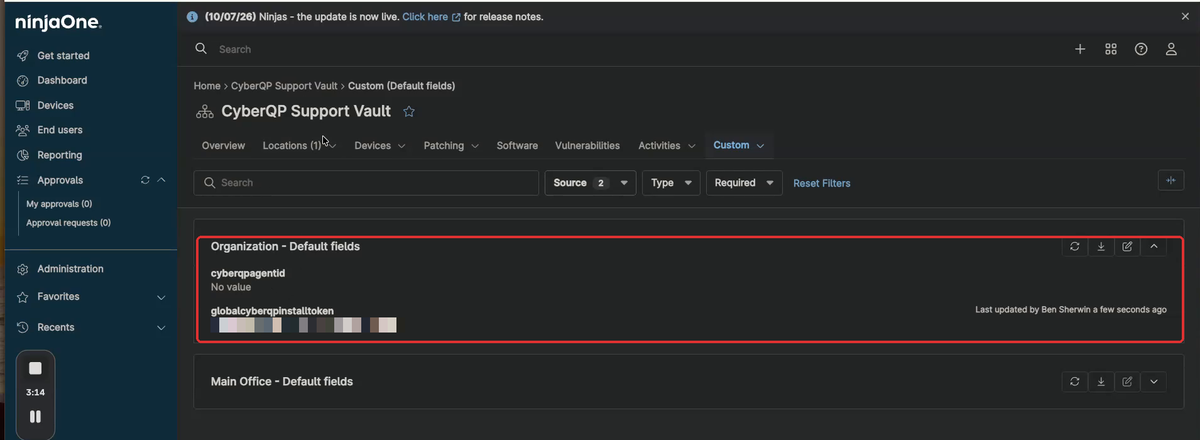Go to Home breadcrumb

click(x=207, y=86)
